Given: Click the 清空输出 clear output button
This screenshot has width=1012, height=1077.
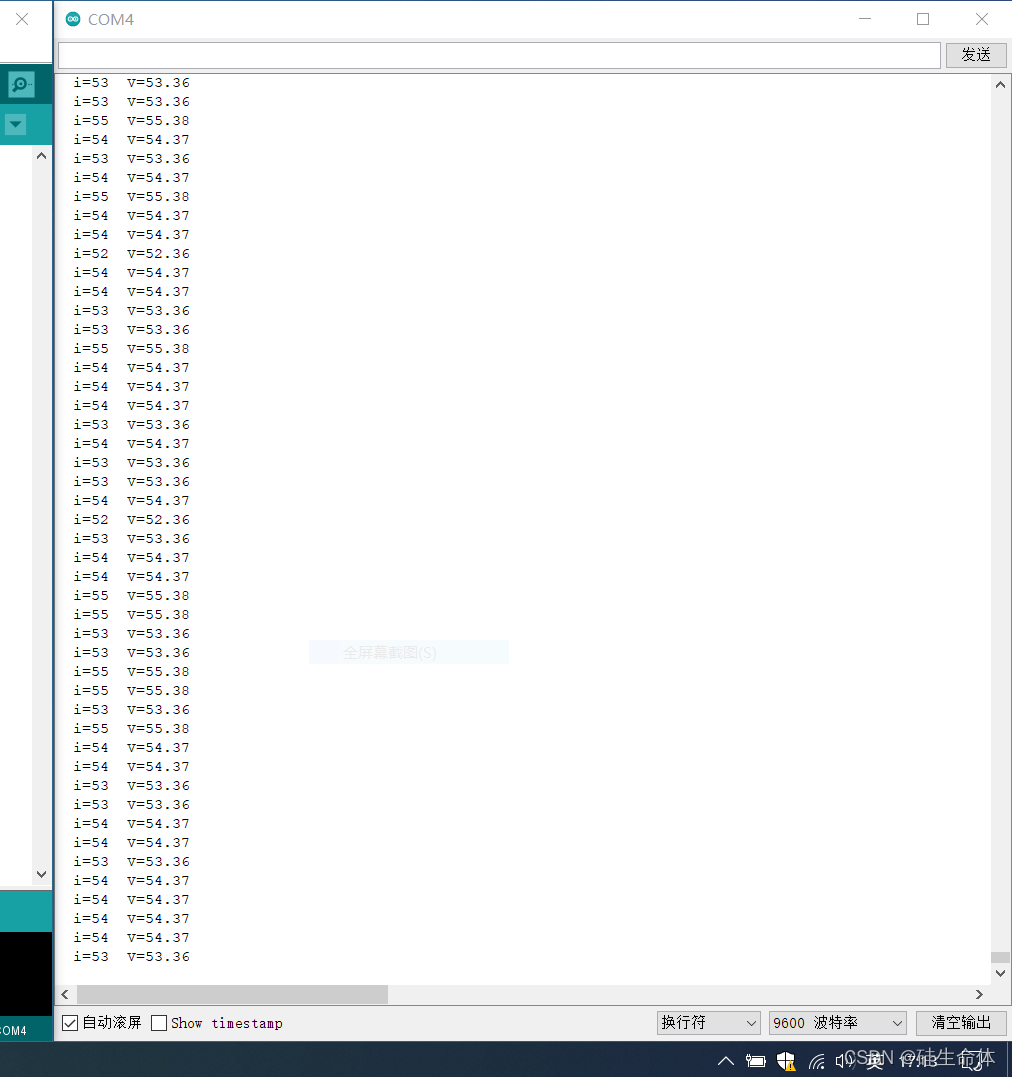Looking at the screenshot, I should 961,1023.
